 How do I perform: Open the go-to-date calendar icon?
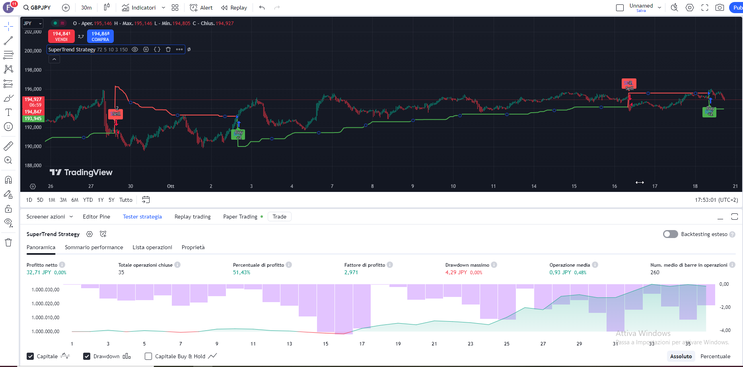point(145,199)
